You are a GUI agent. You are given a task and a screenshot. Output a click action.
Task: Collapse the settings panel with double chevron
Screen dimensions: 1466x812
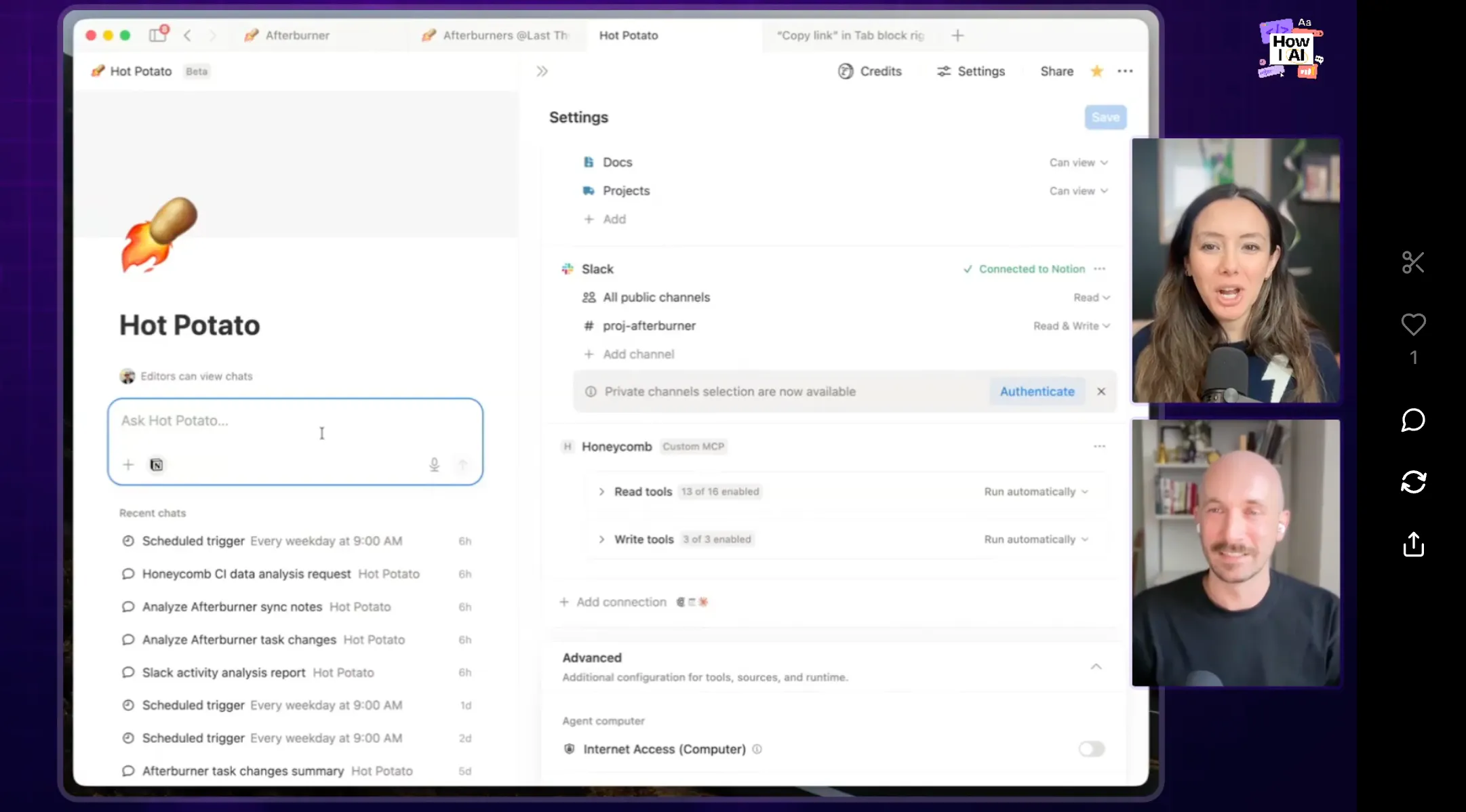click(x=542, y=71)
